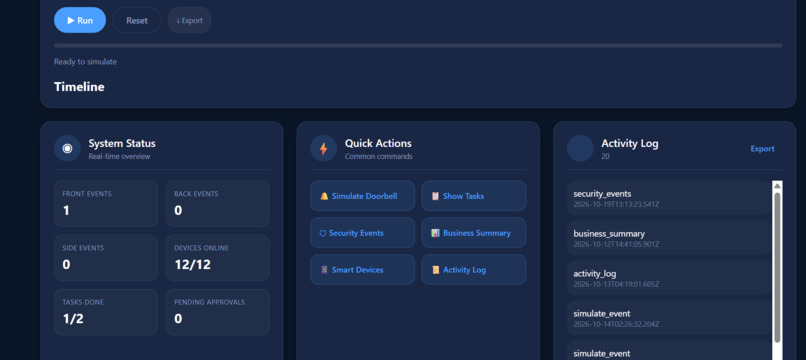The image size is (806, 360).
Task: Click the shield icon on Security Events
Action: [x=322, y=233]
